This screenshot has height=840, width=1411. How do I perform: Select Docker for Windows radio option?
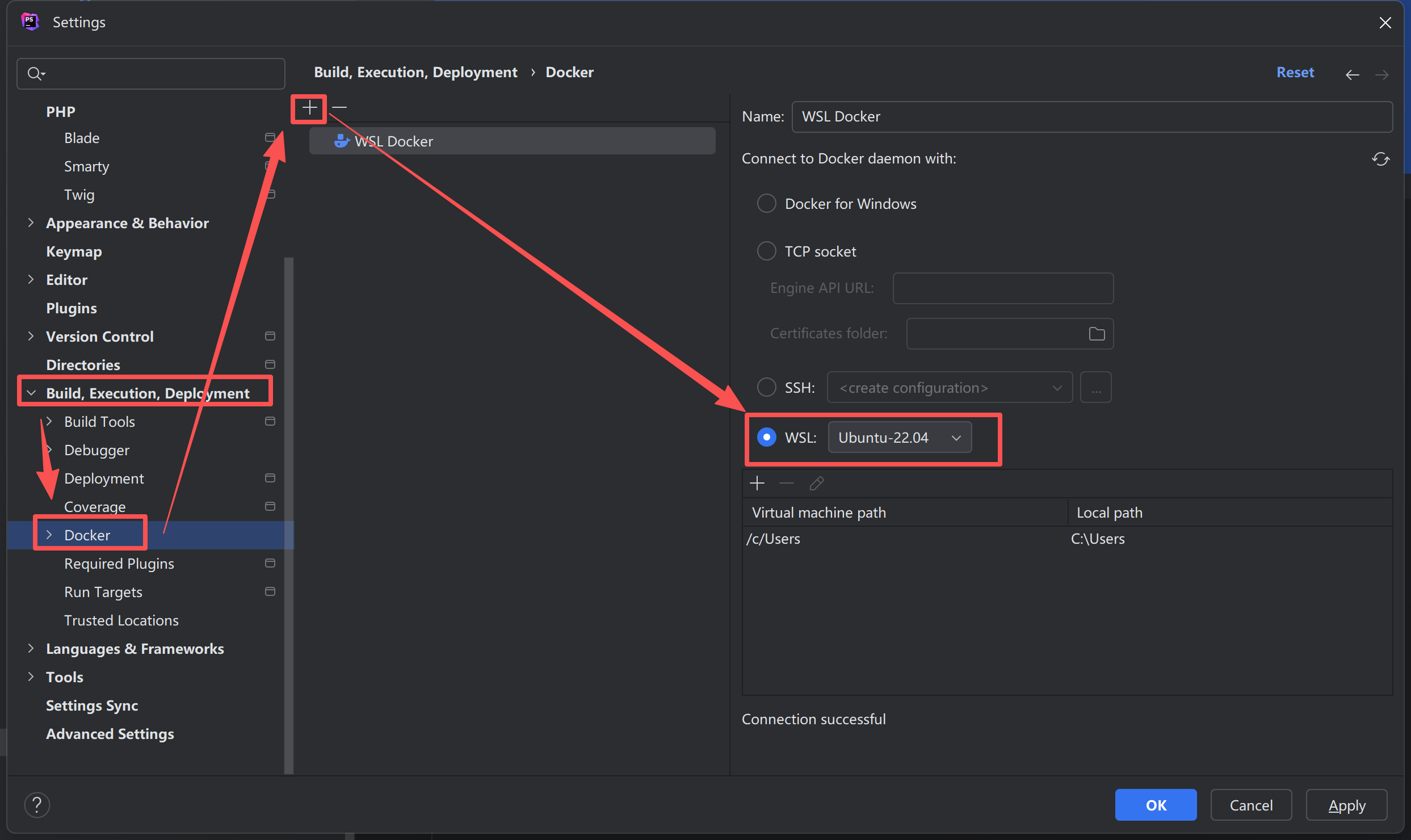tap(767, 203)
